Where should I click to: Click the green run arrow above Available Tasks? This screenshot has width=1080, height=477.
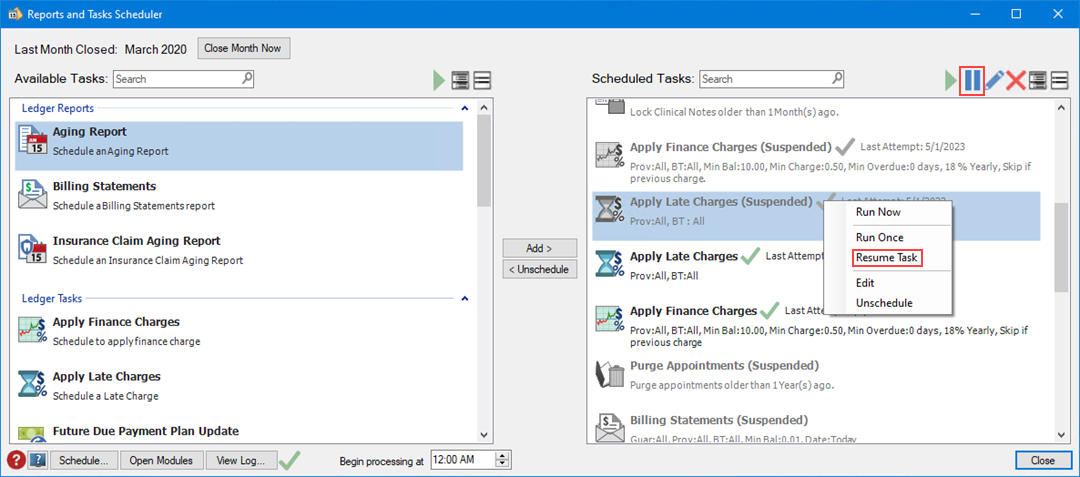coord(439,80)
